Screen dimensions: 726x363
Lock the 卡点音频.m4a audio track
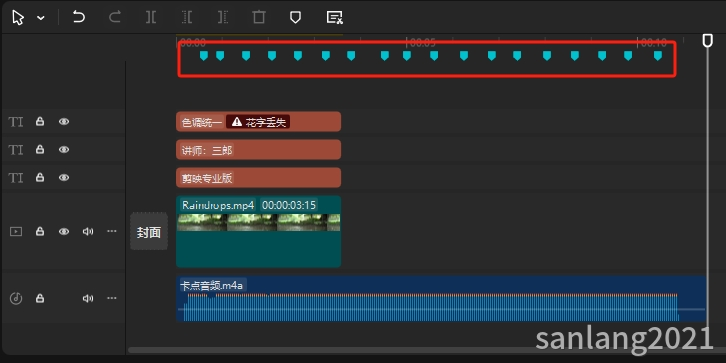click(x=40, y=298)
